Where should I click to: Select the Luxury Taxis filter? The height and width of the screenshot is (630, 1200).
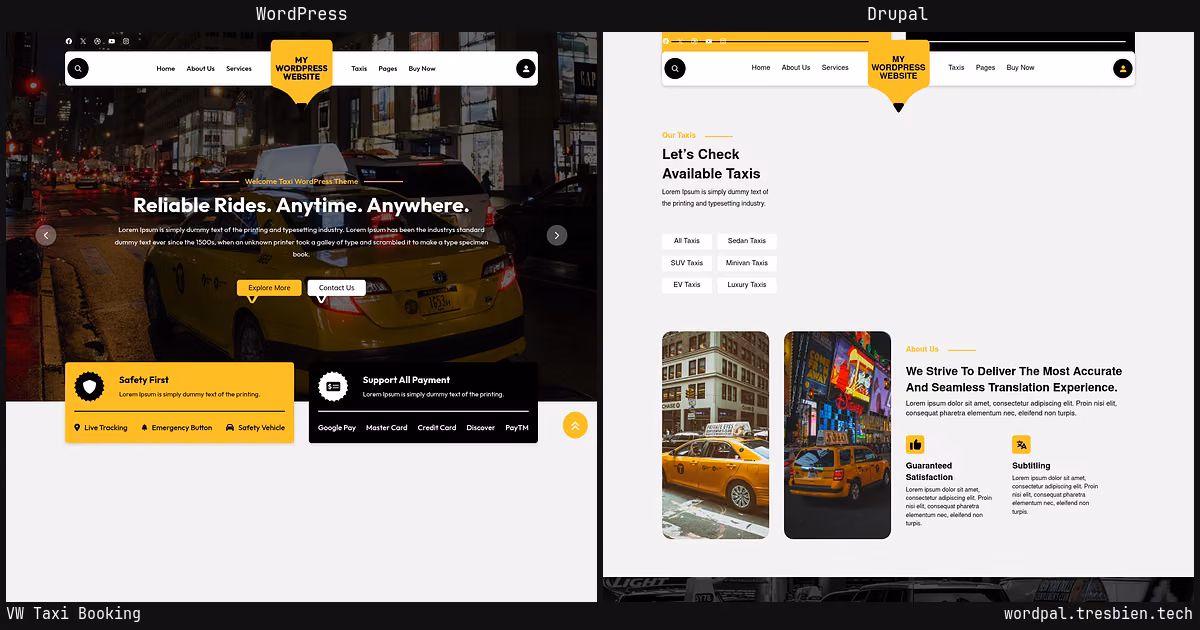[x=747, y=285]
